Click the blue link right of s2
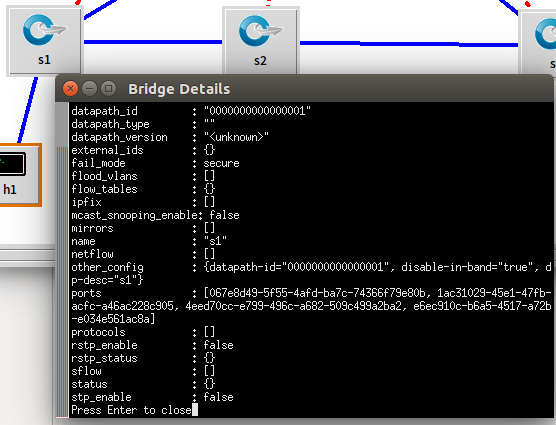556x425 pixels. pyautogui.click(x=409, y=44)
